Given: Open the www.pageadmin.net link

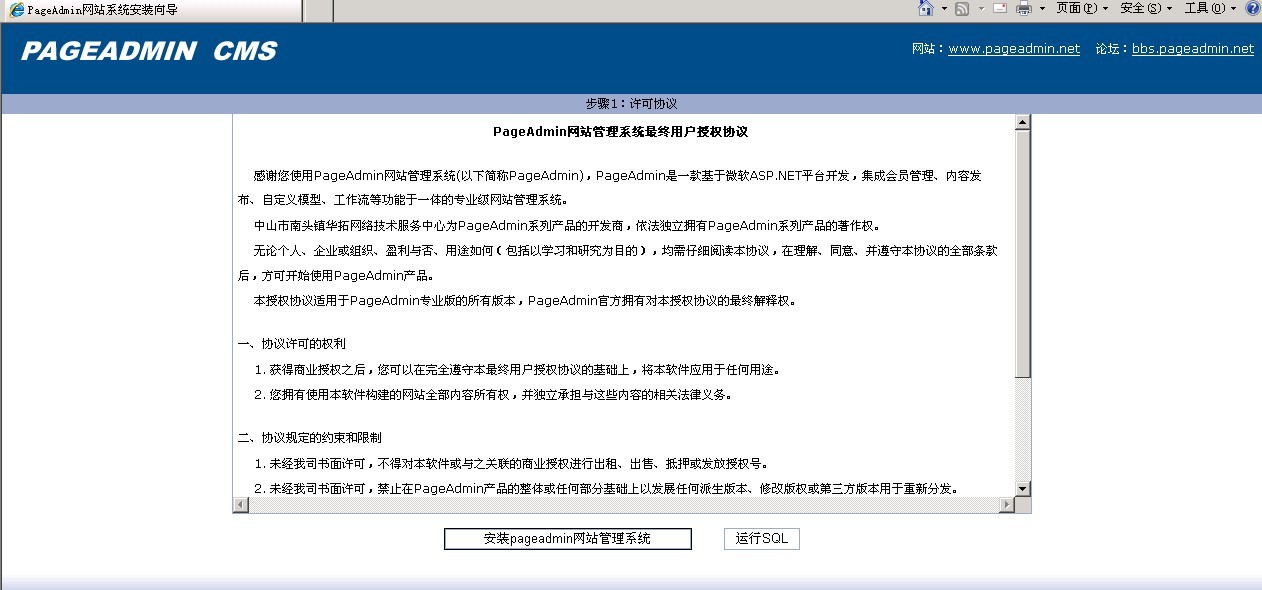Looking at the screenshot, I should tap(1013, 49).
